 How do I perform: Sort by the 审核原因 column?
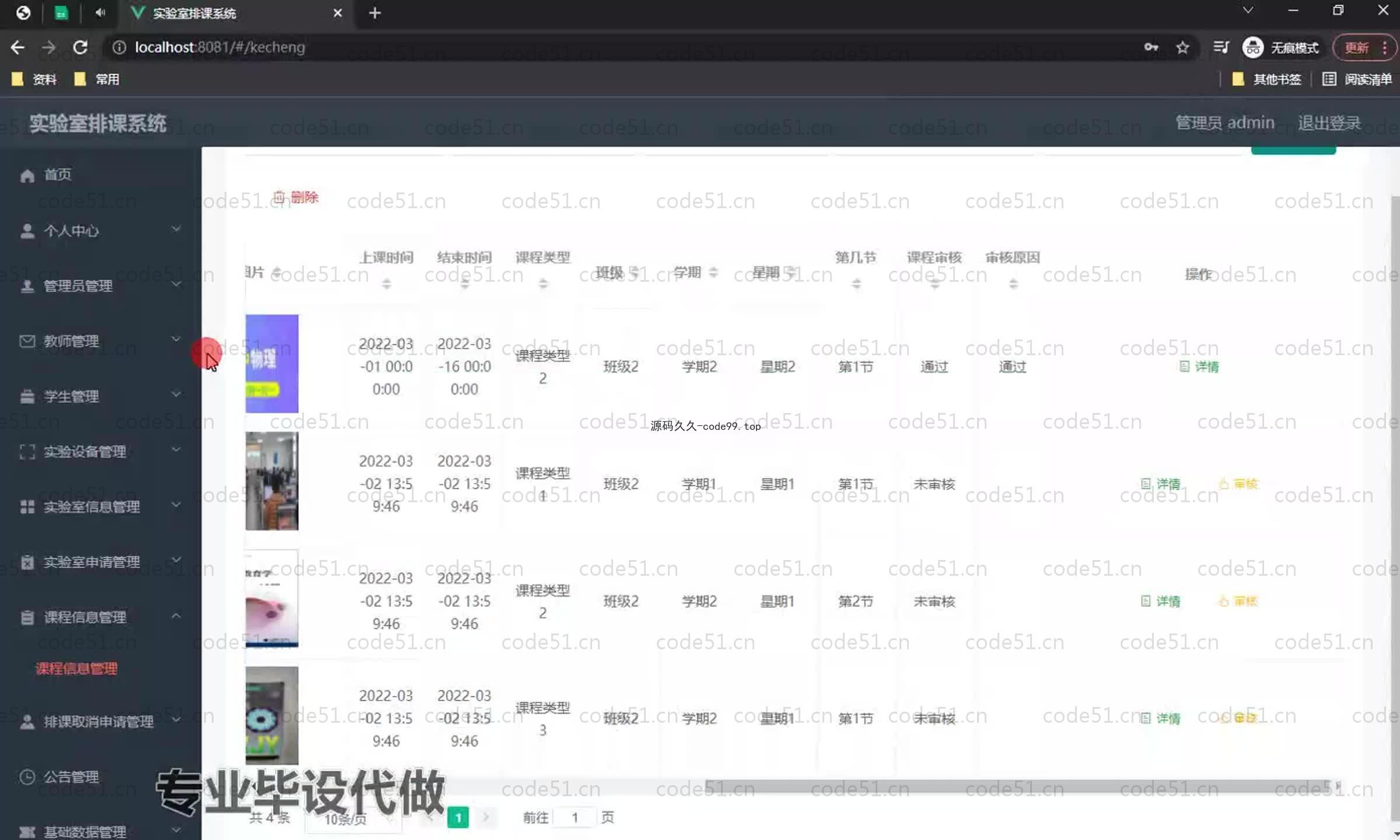[1013, 283]
